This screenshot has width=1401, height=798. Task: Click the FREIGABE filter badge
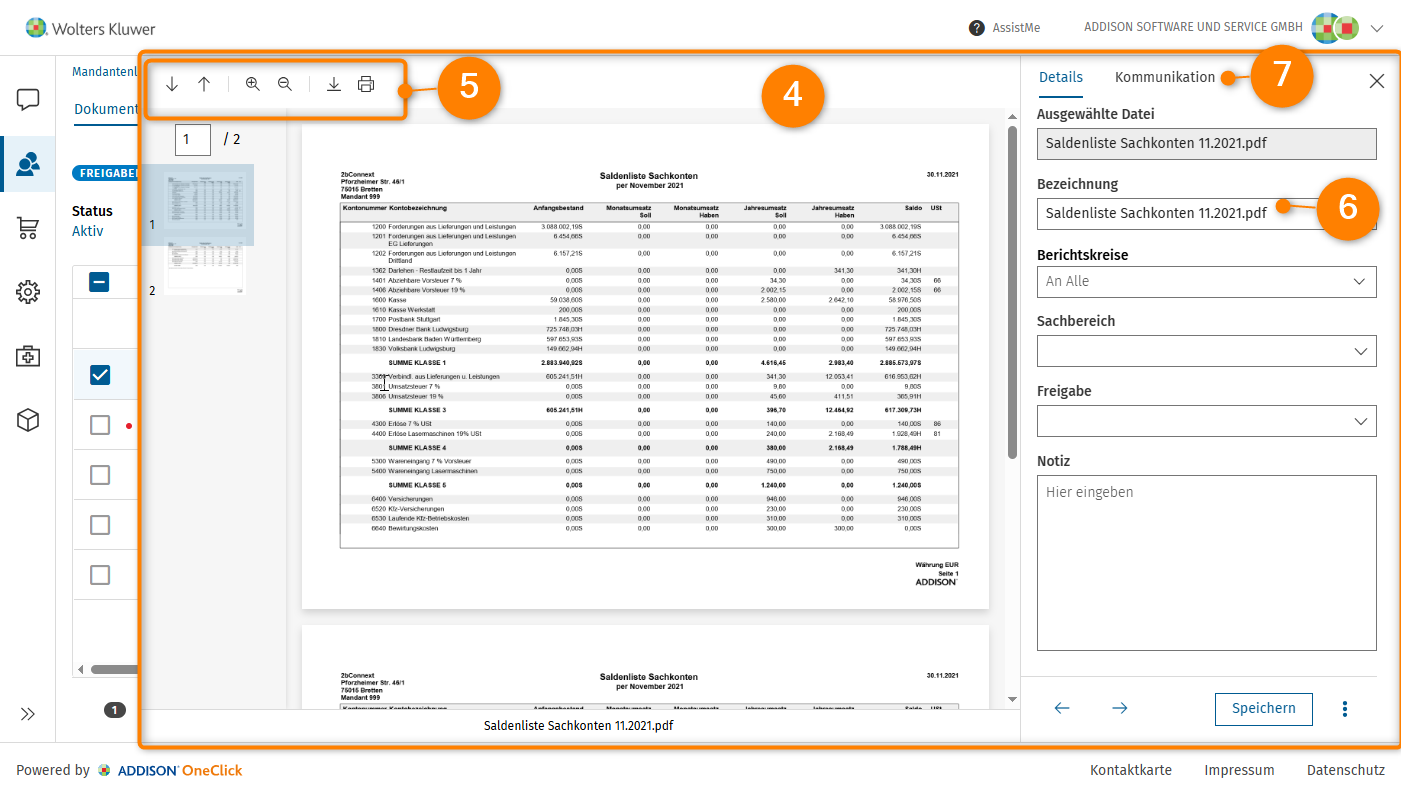[x=105, y=173]
